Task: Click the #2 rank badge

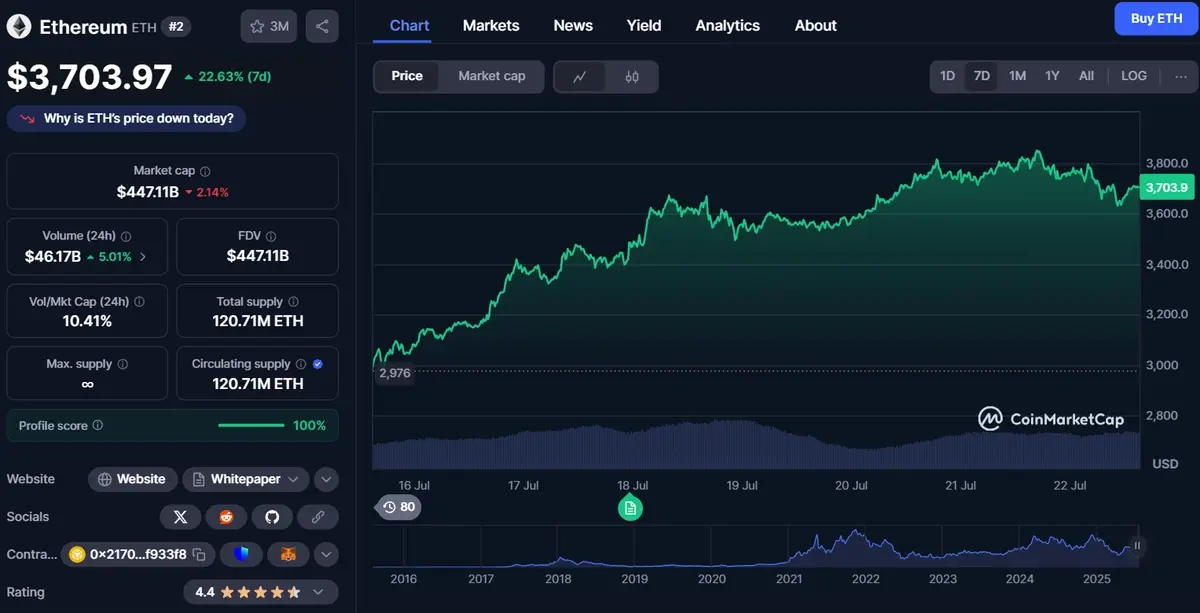Action: pyautogui.click(x=175, y=27)
